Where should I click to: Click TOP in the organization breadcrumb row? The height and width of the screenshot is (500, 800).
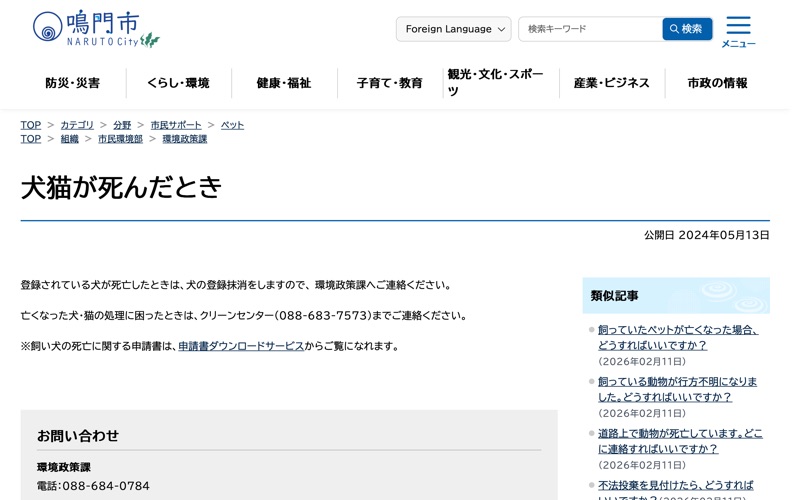[x=31, y=139]
